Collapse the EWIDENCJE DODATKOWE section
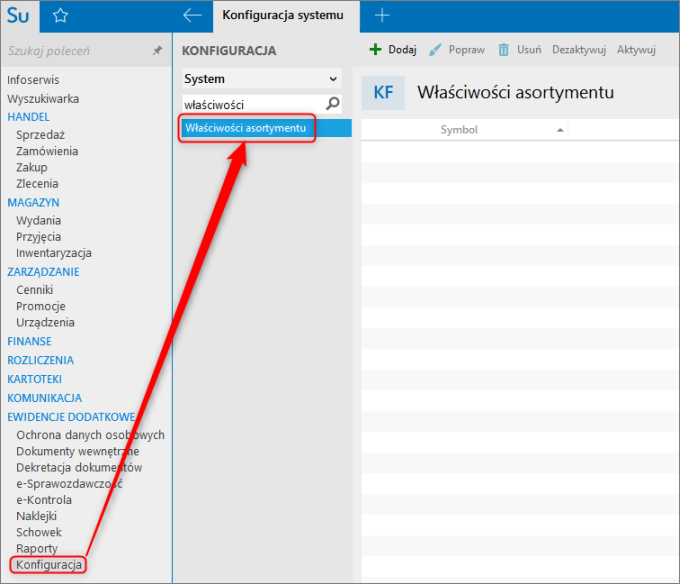 [x=71, y=417]
